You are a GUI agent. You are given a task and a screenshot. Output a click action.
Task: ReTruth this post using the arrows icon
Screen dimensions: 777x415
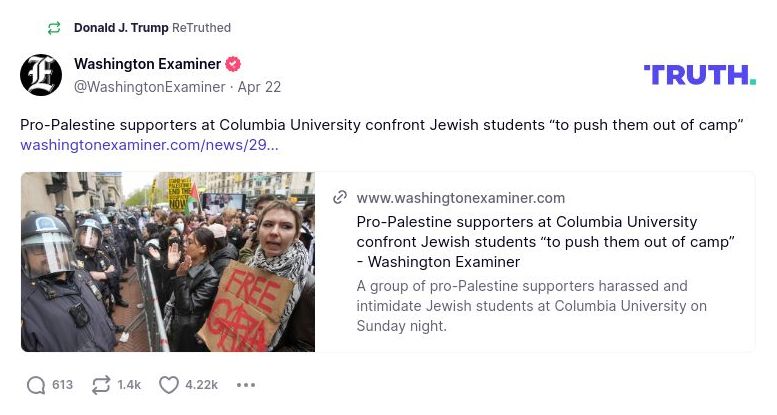pyautogui.click(x=101, y=385)
